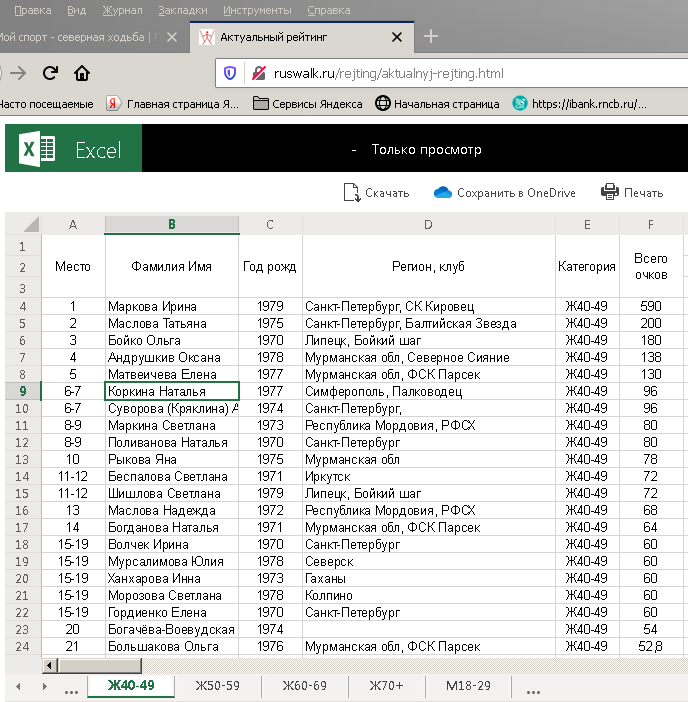Switch to the Ж70+ sheet tab
Viewport: 688px width, 702px height.
386,685
